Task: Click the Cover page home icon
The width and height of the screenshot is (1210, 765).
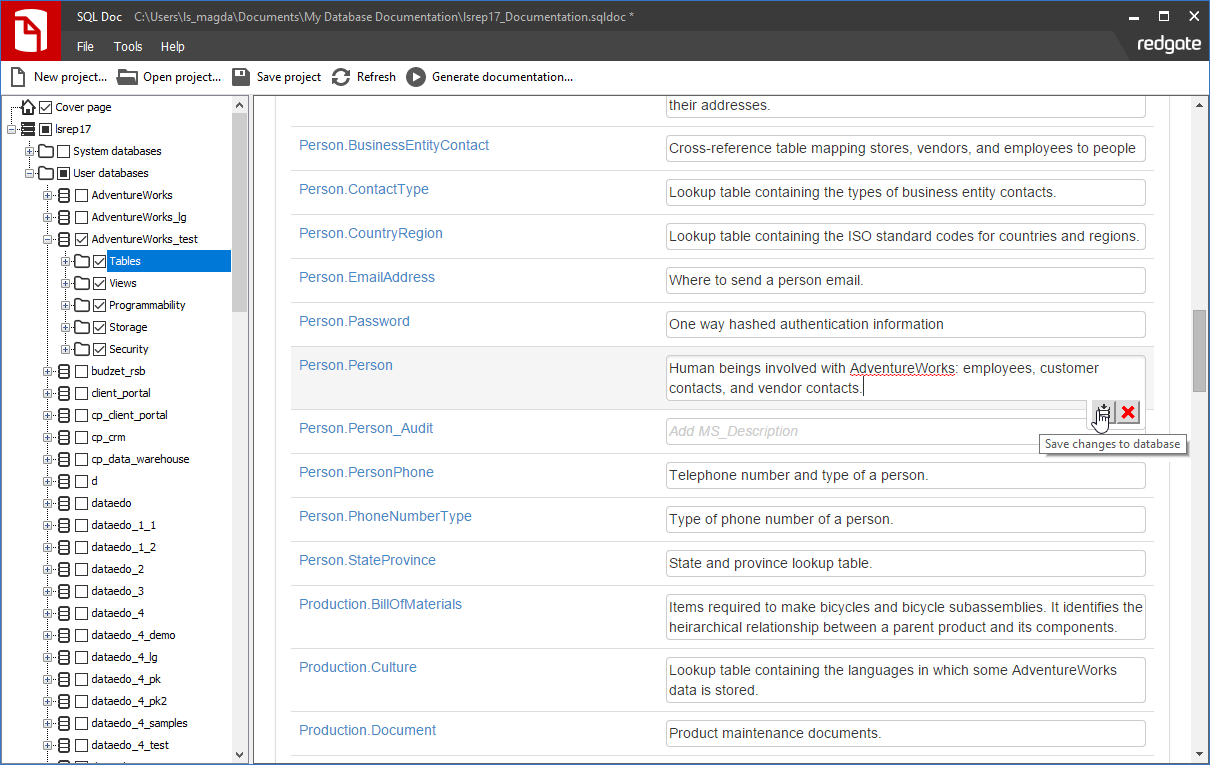Action: [x=28, y=107]
